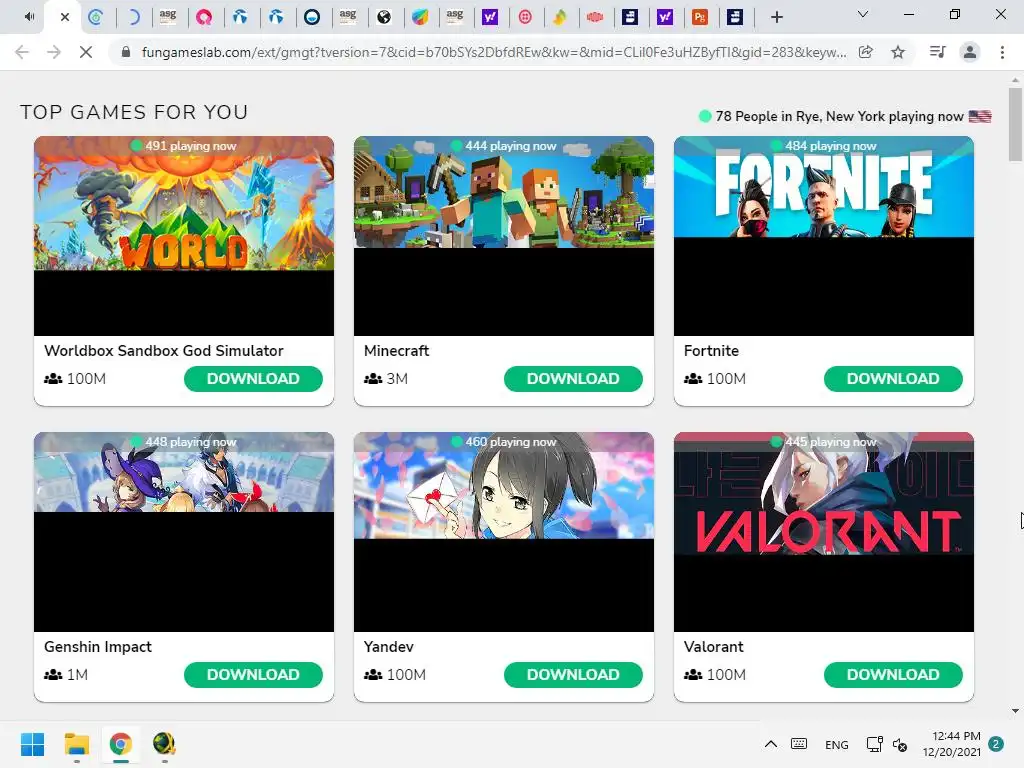Open the Chrome three-dot menu
The image size is (1024, 768).
tap(1002, 52)
